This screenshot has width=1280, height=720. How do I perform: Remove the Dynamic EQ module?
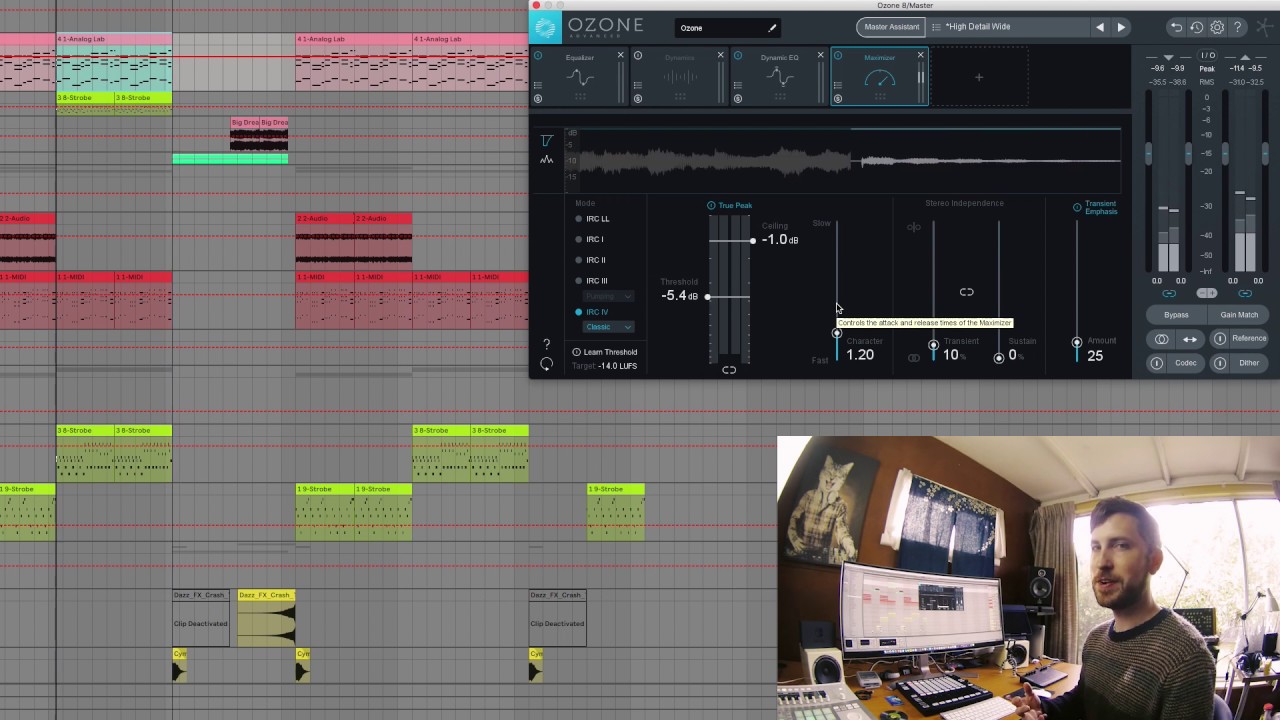point(820,55)
